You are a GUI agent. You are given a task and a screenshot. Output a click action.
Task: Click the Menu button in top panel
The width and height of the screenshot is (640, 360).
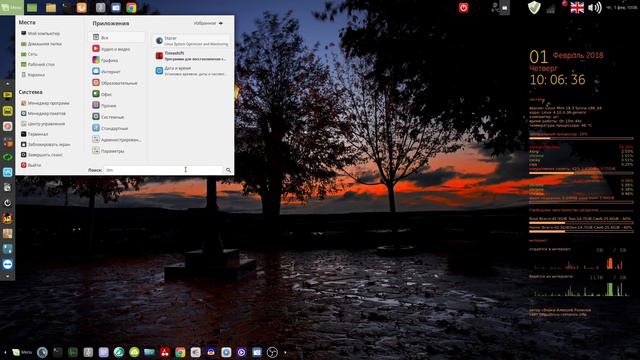(12, 7)
